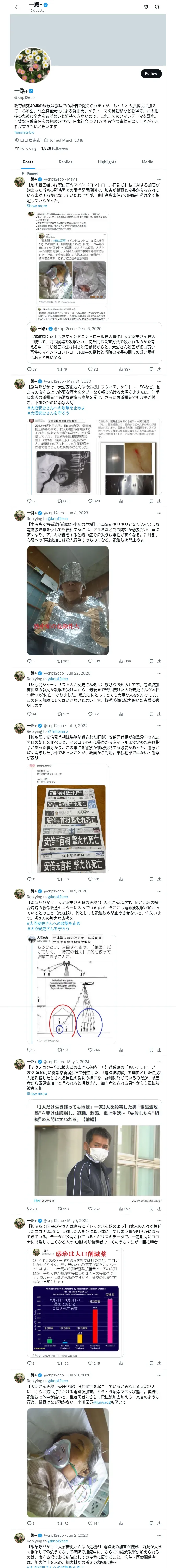Open the search icon in the profile header
Image resolution: width=176 pixels, height=1568 pixels.
(157, 7)
